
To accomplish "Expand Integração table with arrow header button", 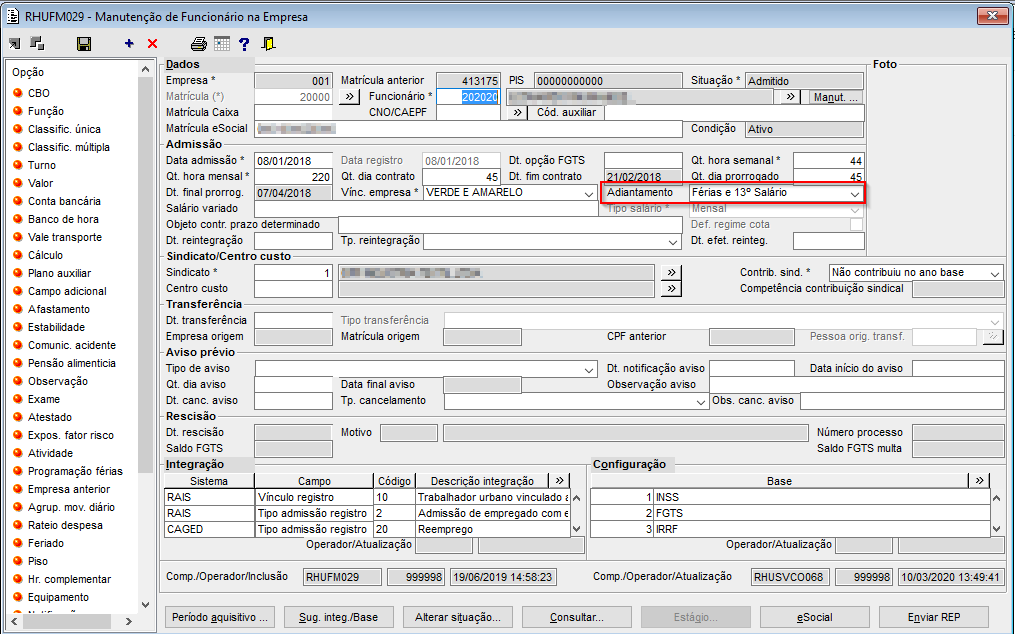I will point(559,481).
